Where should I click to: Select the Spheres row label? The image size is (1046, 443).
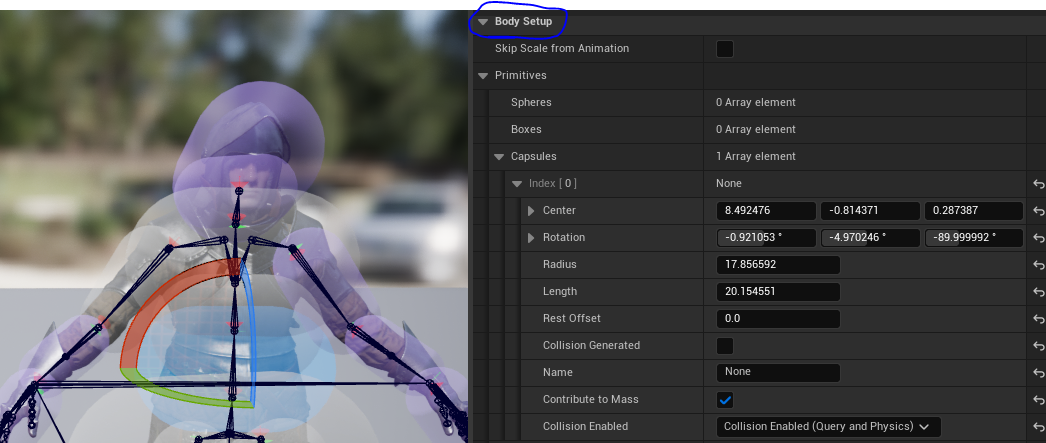click(531, 103)
